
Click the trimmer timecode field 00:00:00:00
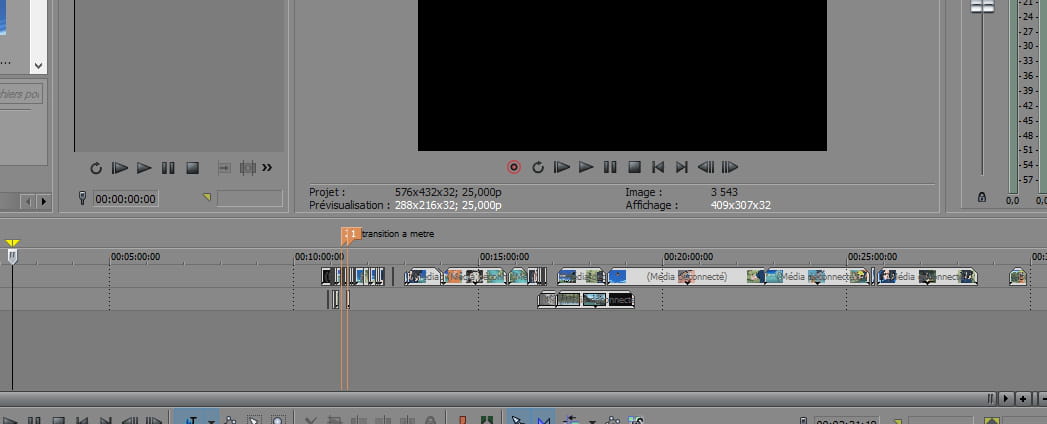pyautogui.click(x=126, y=198)
